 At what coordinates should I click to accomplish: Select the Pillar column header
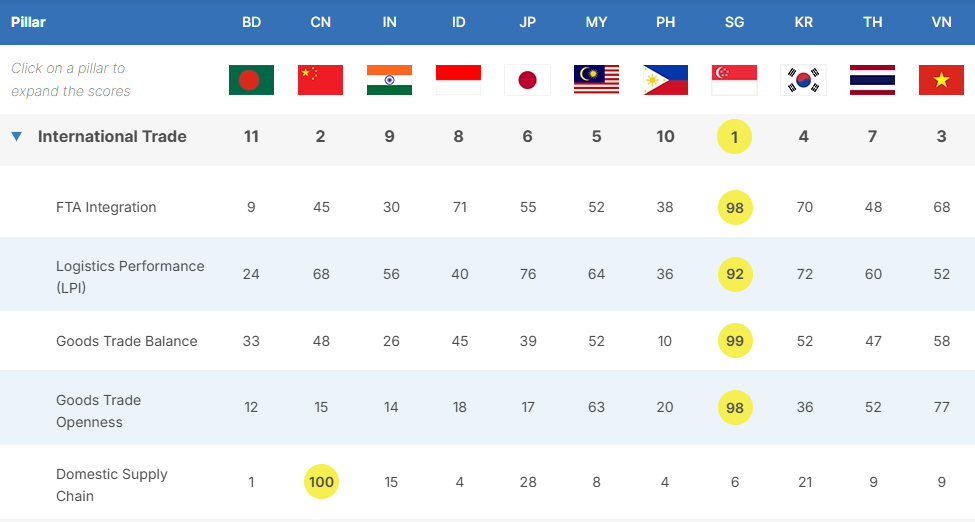[28, 22]
